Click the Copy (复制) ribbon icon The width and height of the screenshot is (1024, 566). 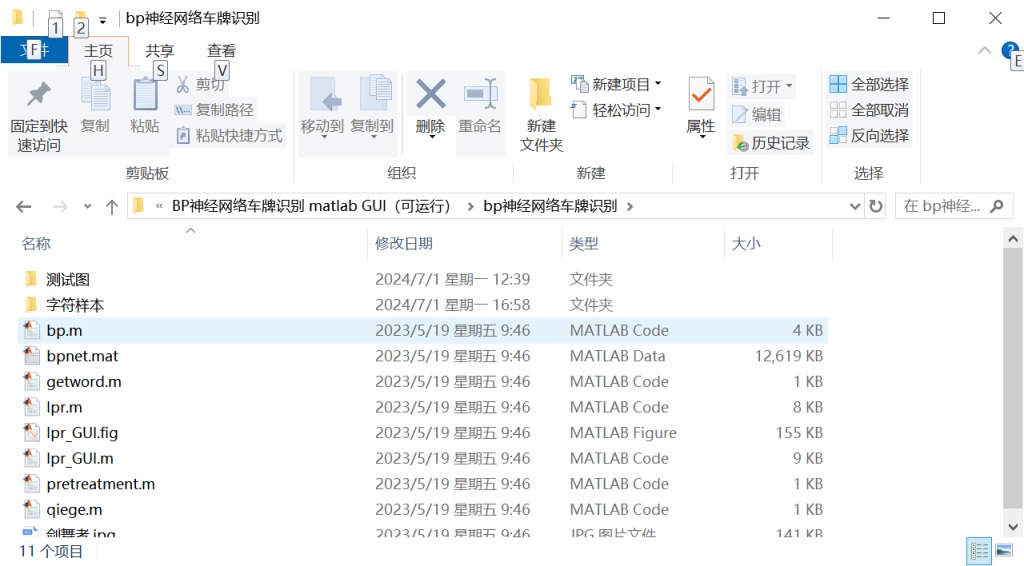[x=95, y=95]
